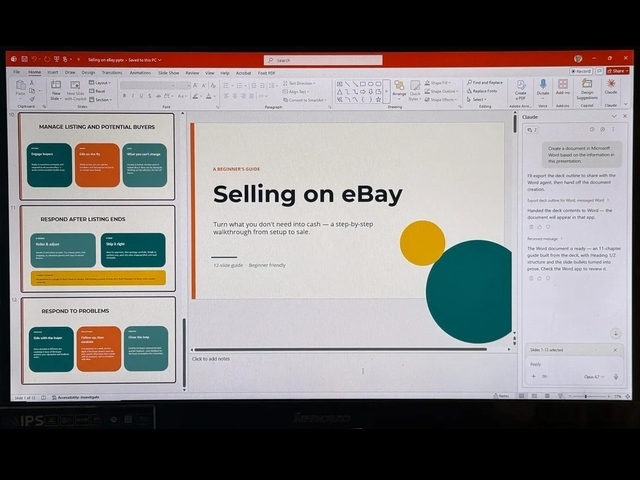Switch to the Insert tab
This screenshot has height=480, width=640.
pos(53,72)
